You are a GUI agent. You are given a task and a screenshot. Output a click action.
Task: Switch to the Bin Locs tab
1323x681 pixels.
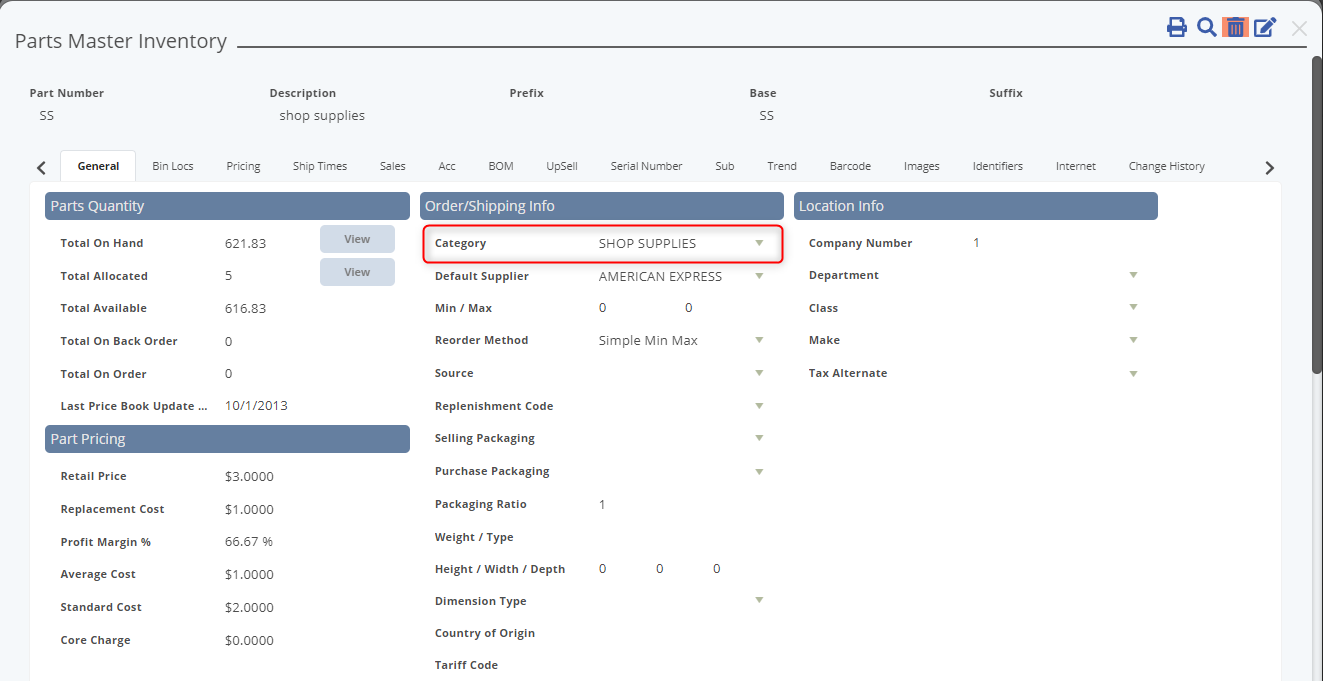coord(173,166)
